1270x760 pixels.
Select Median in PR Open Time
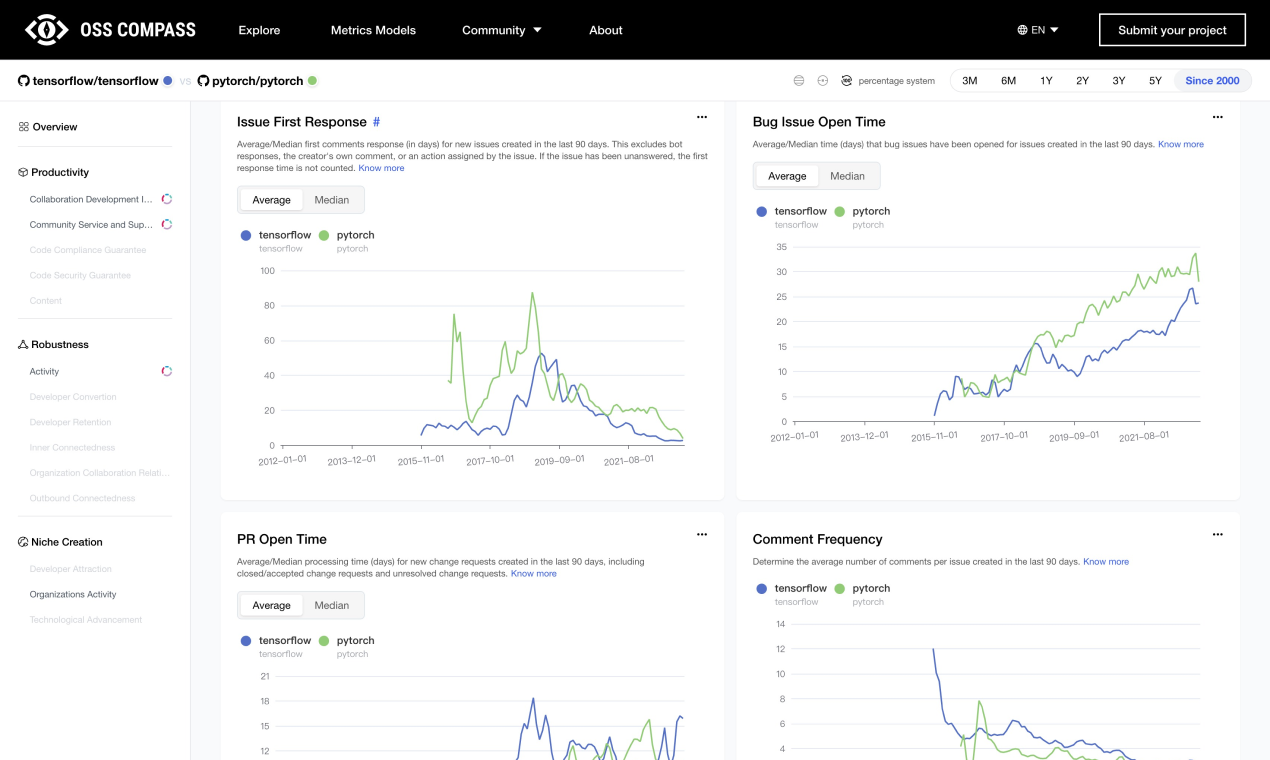point(332,605)
